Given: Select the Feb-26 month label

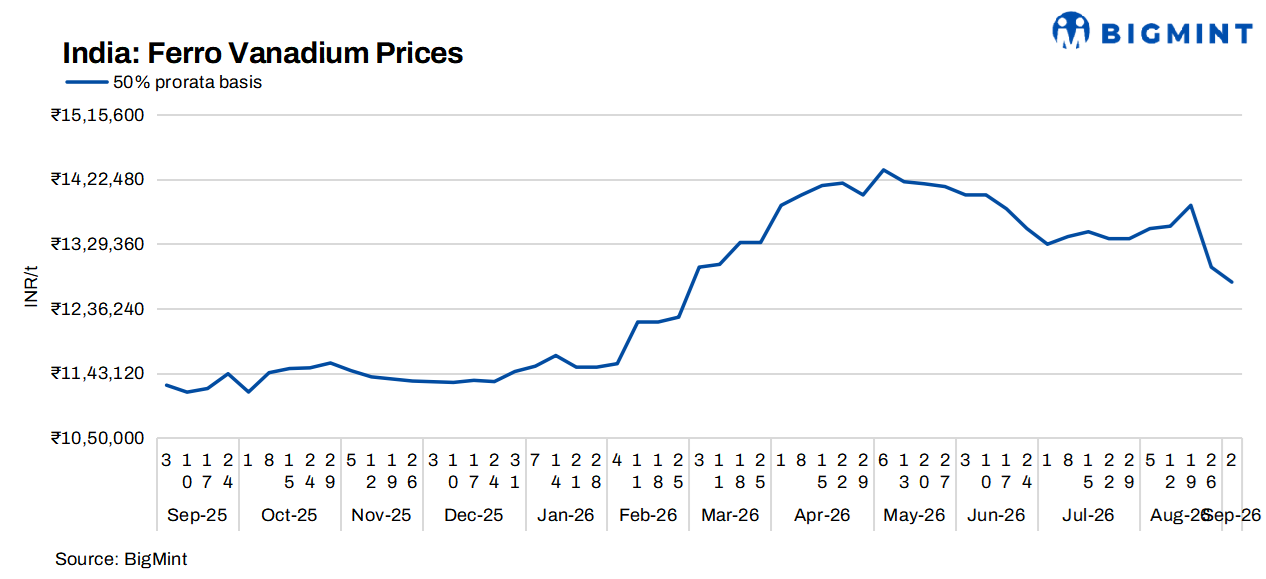Looking at the screenshot, I should click(649, 516).
